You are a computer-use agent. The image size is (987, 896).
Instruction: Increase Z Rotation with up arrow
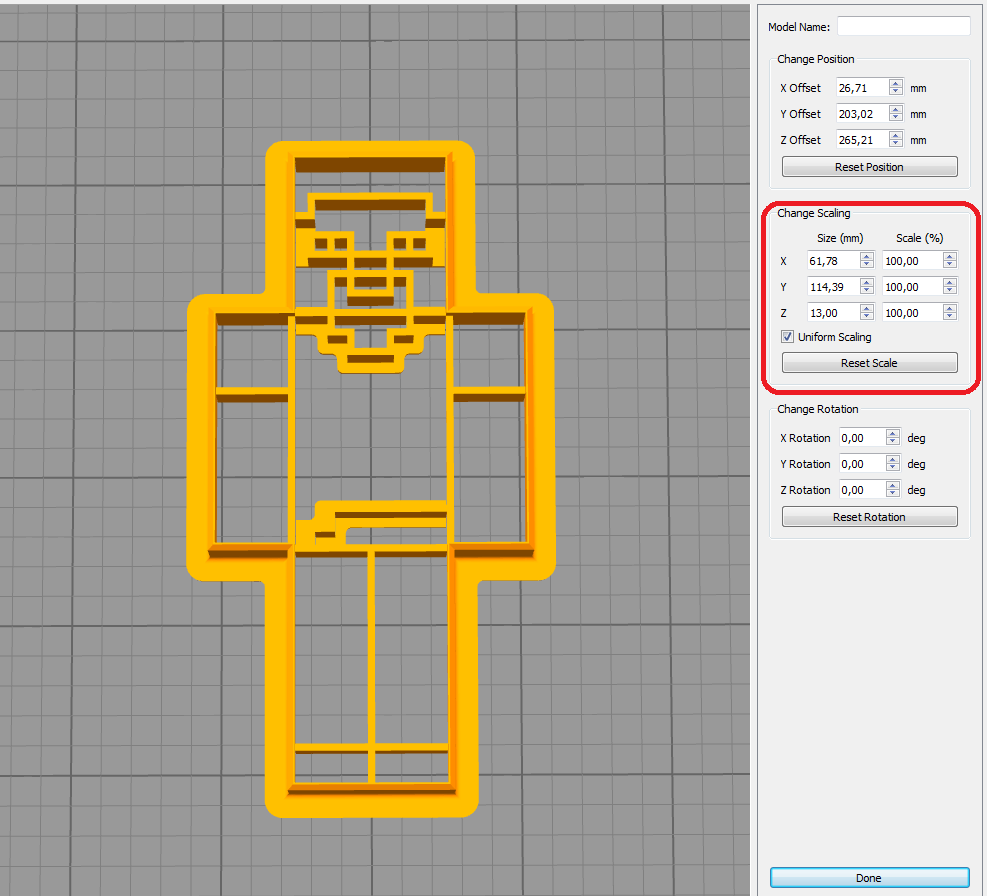coord(893,485)
